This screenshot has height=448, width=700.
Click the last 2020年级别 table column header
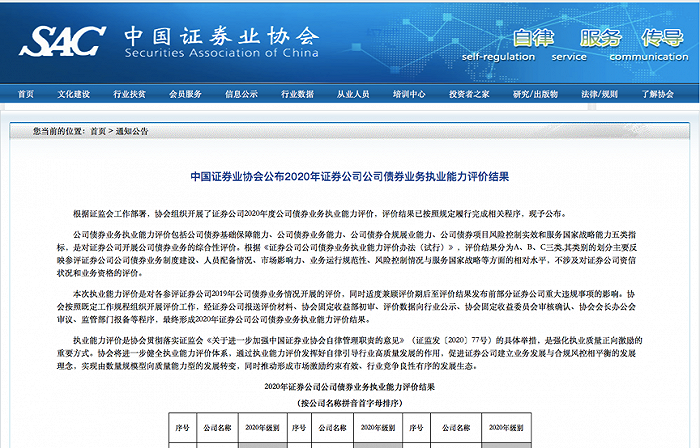point(506,427)
